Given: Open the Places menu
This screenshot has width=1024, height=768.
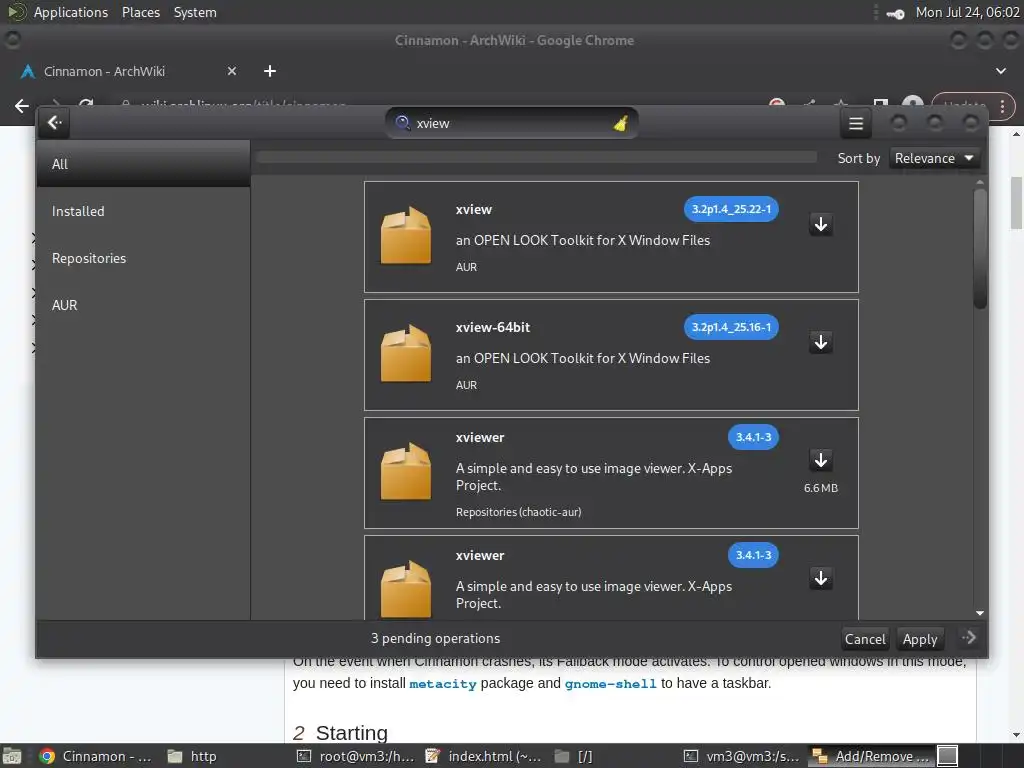Looking at the screenshot, I should 140,12.
